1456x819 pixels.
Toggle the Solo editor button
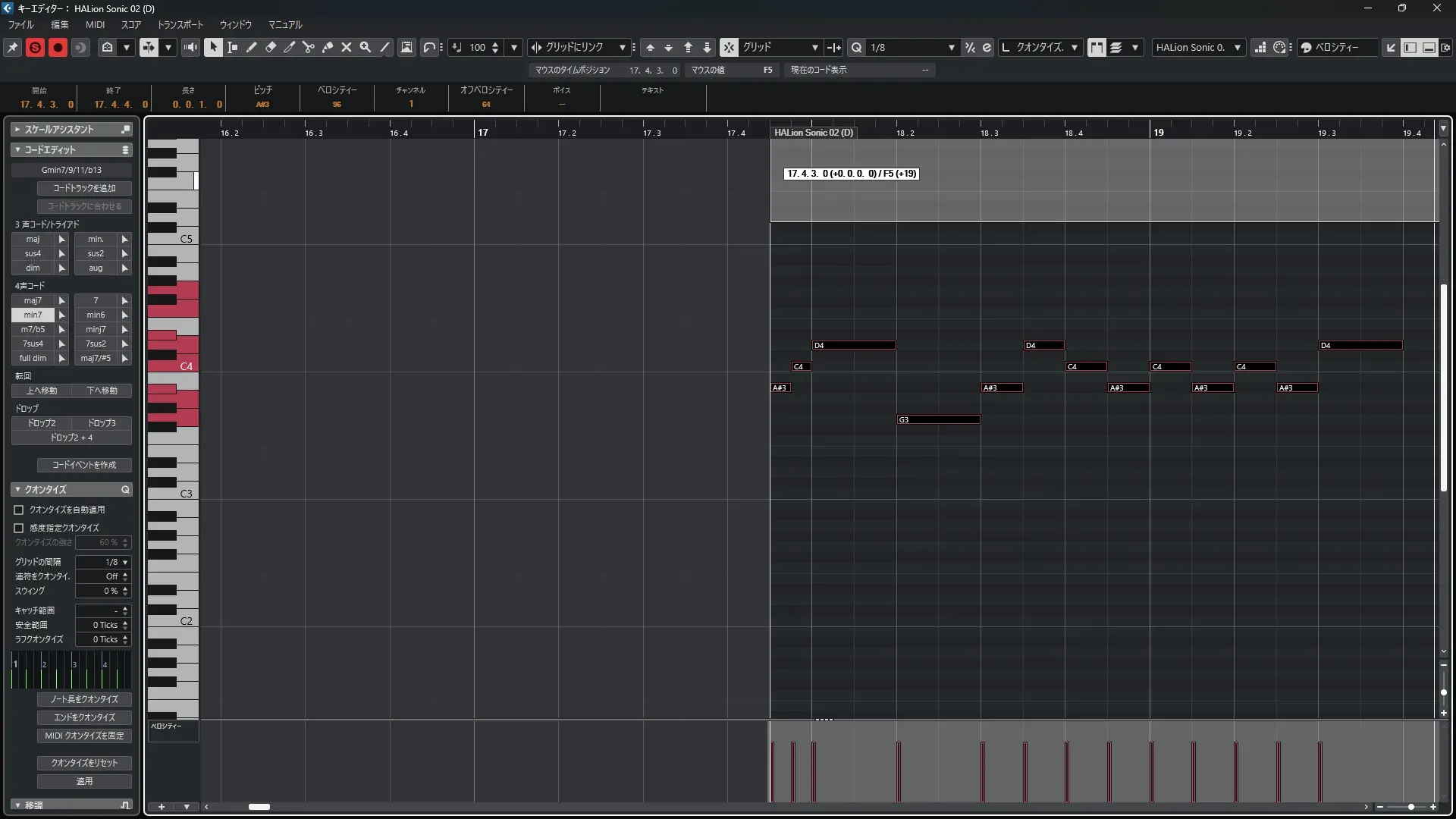[x=35, y=47]
